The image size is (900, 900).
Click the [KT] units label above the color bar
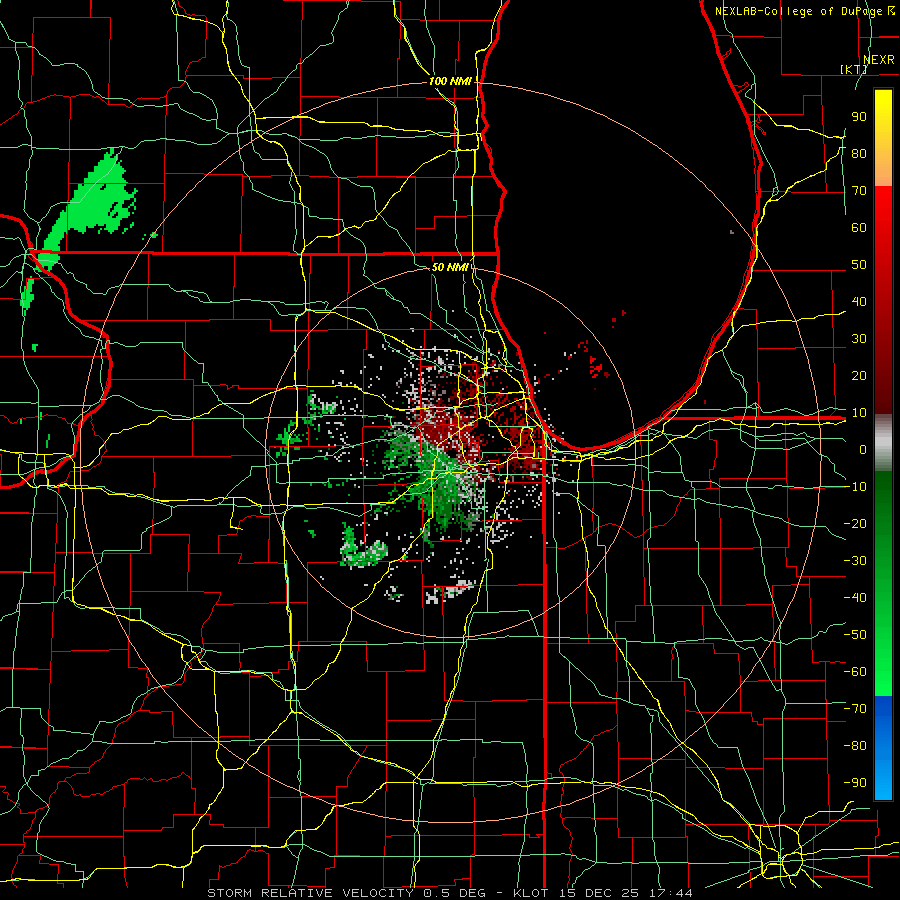click(854, 69)
